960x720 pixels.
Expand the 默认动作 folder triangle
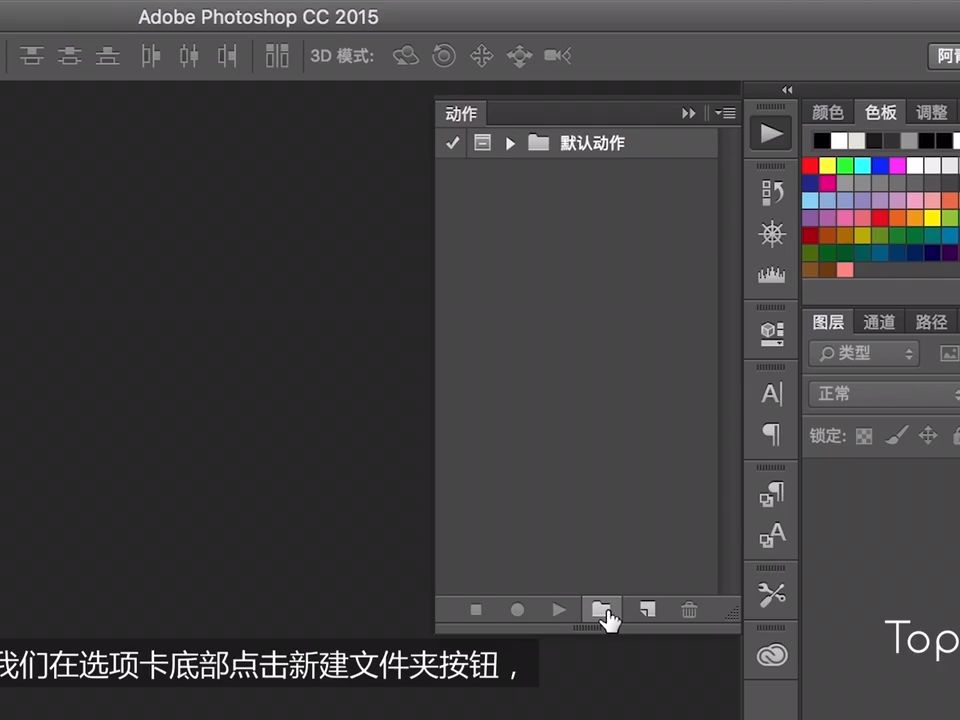coord(510,143)
